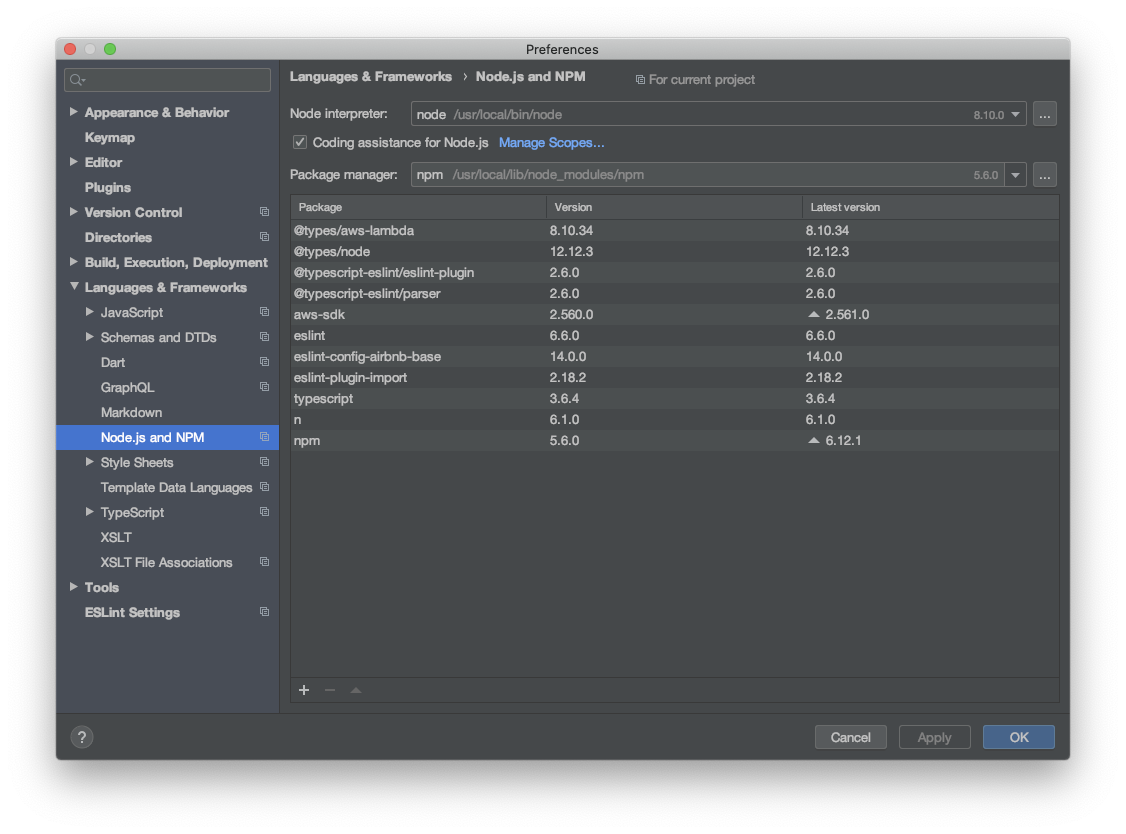
Task: Click project-level icon beside GraphQL
Action: 264,387
